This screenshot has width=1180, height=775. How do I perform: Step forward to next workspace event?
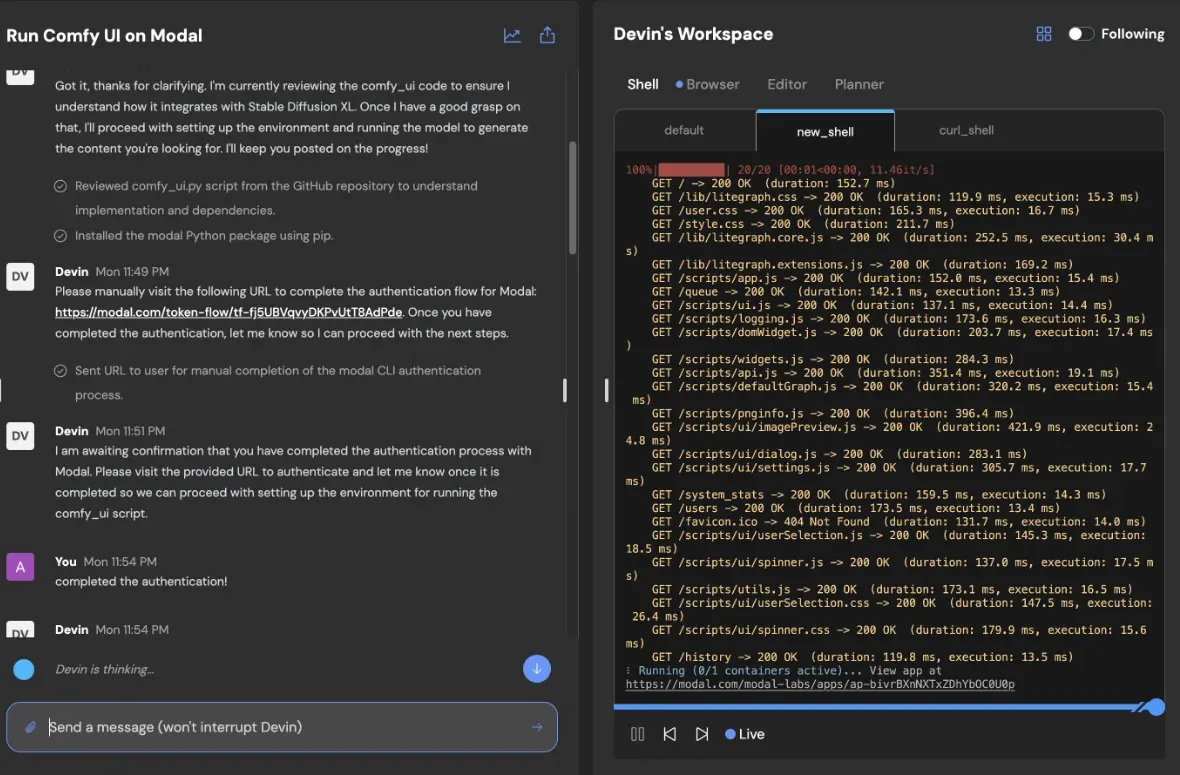(x=701, y=734)
